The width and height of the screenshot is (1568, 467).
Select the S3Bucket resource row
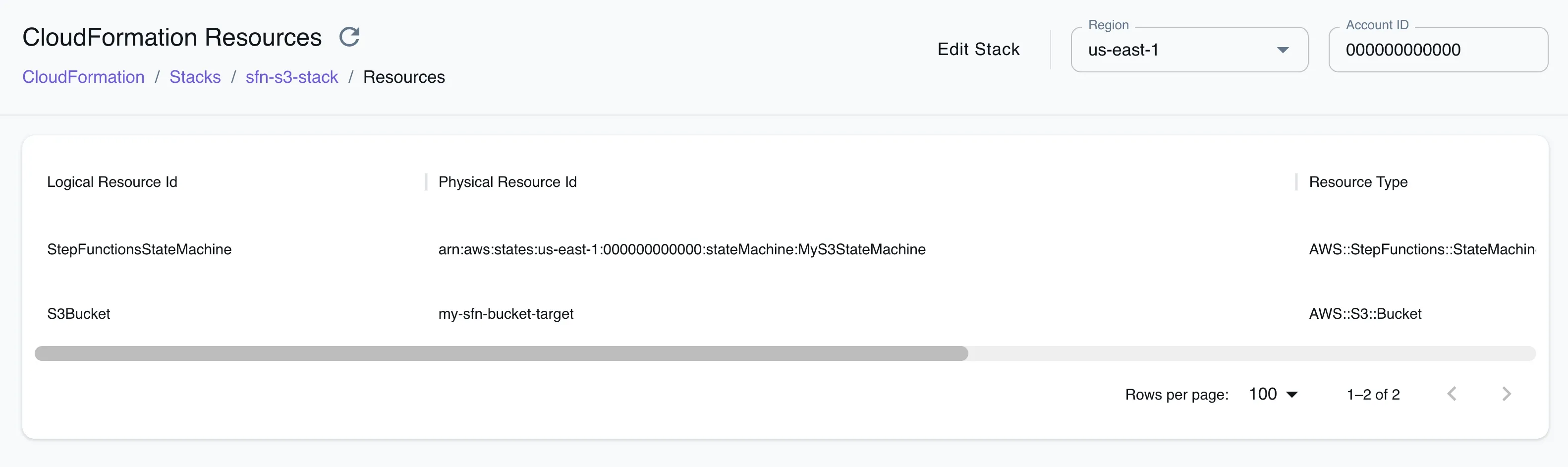78,314
